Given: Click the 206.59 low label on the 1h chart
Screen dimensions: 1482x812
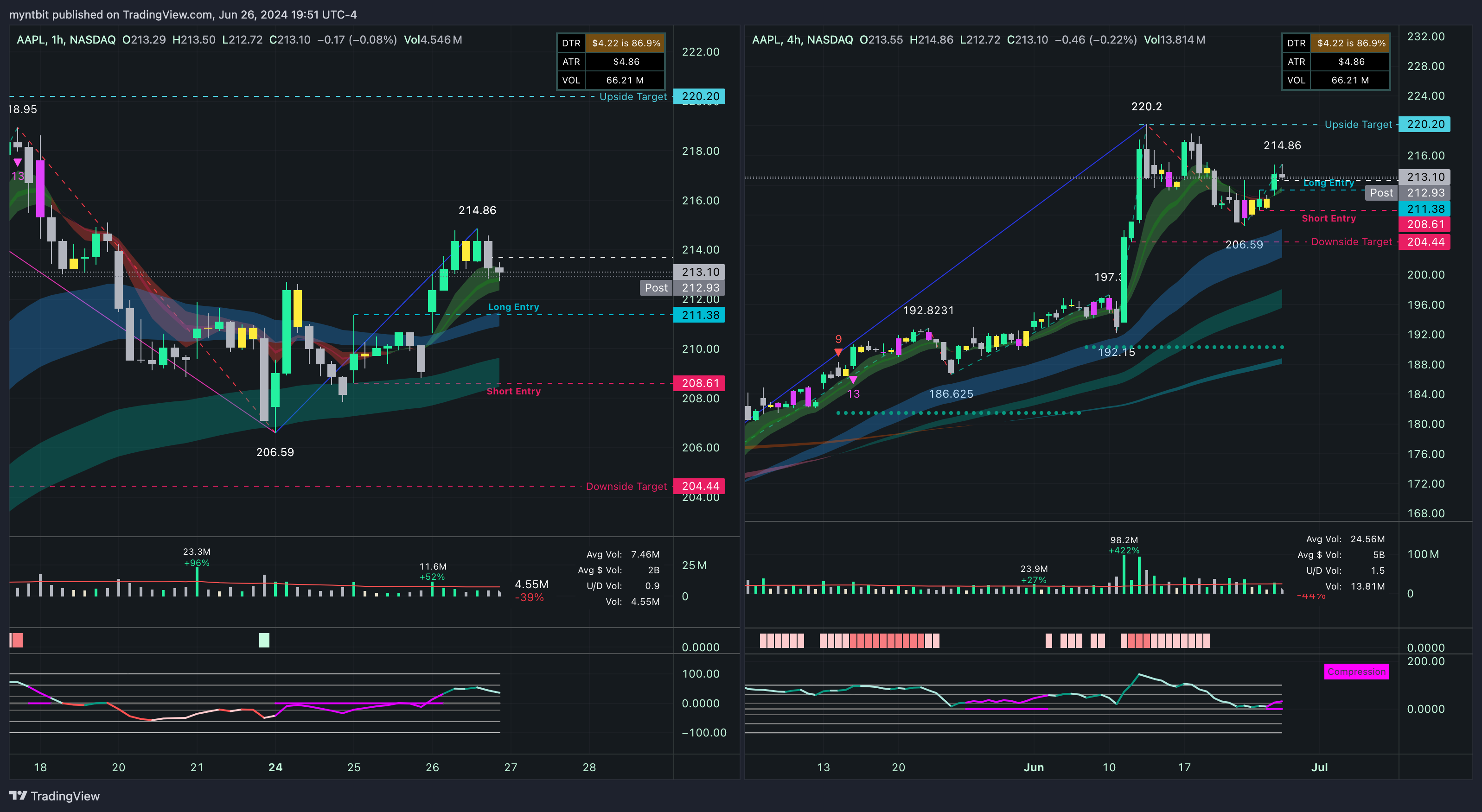Looking at the screenshot, I should 275,453.
